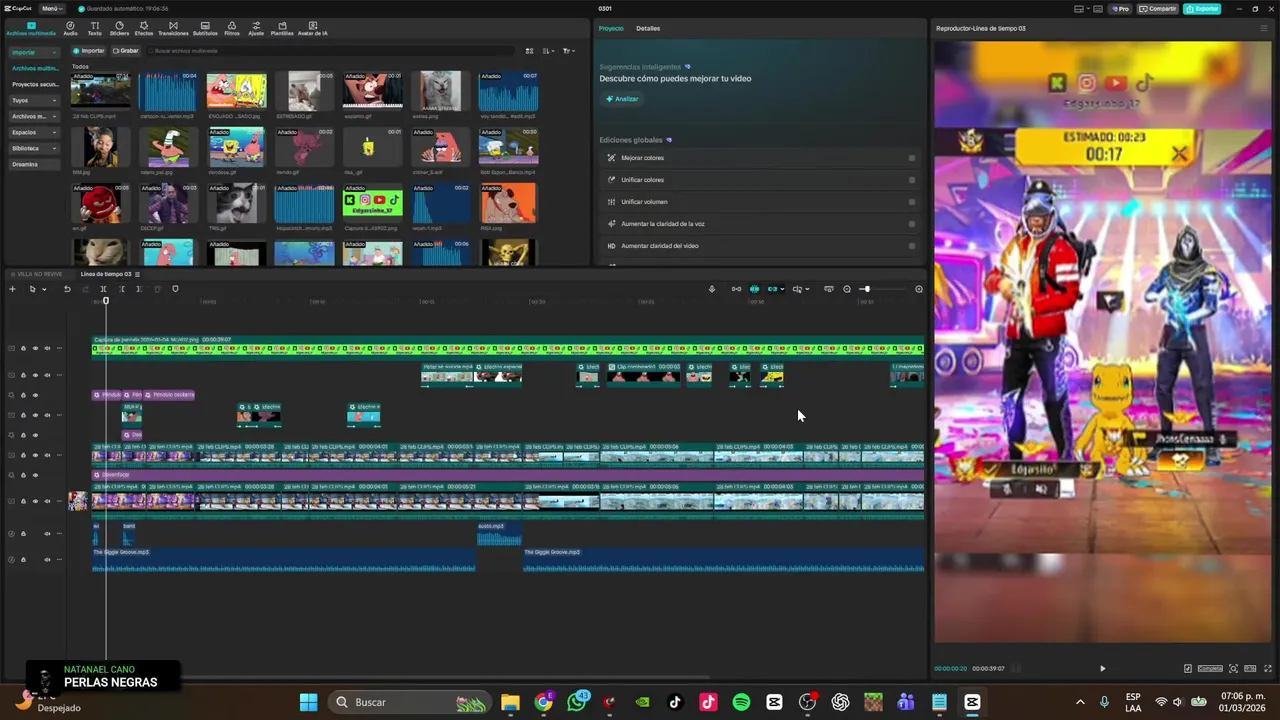1280x720 pixels.
Task: Open the Ajuste tab
Action: pos(256,28)
